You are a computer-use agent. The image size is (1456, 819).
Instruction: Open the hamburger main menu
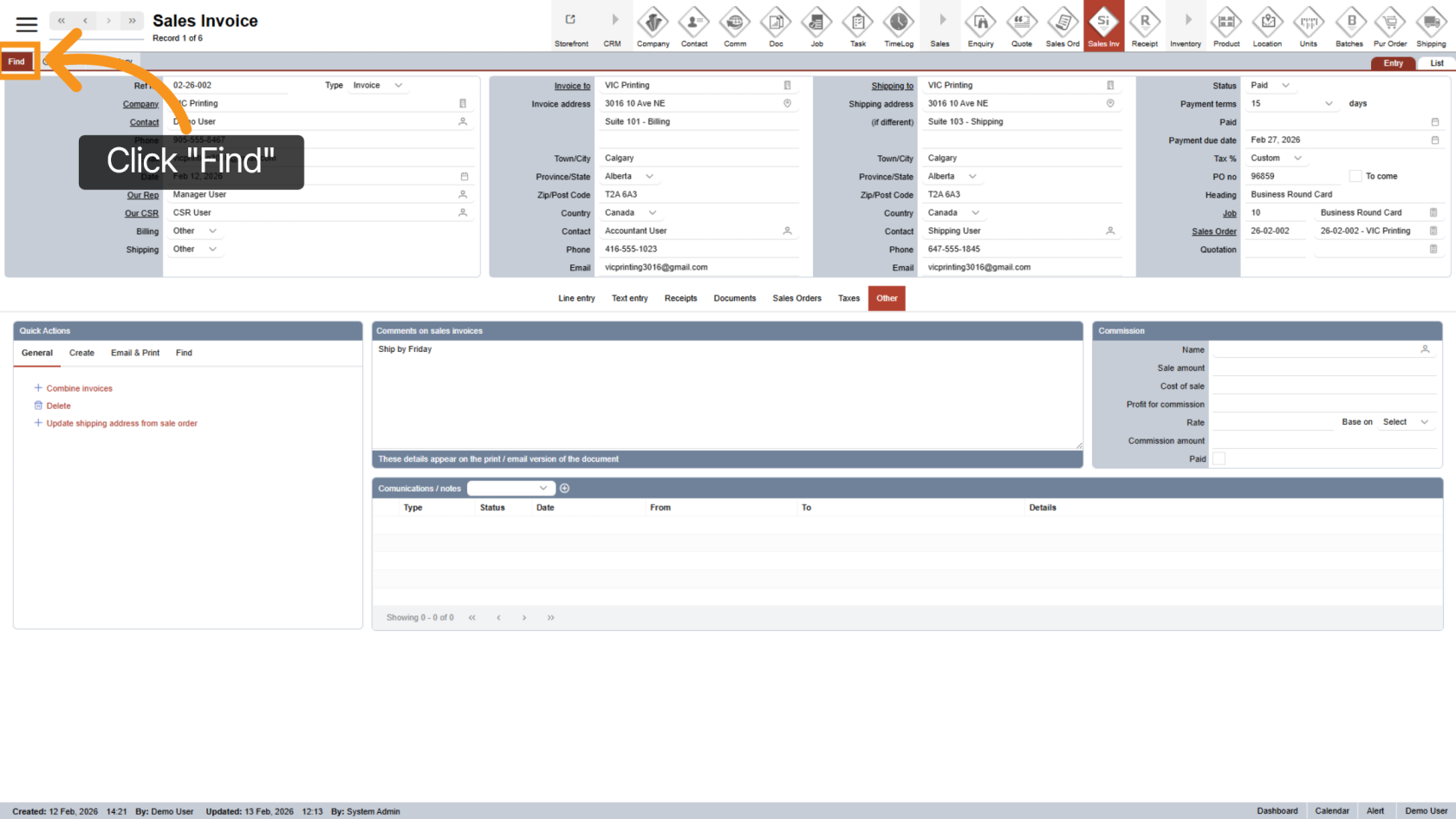[27, 24]
